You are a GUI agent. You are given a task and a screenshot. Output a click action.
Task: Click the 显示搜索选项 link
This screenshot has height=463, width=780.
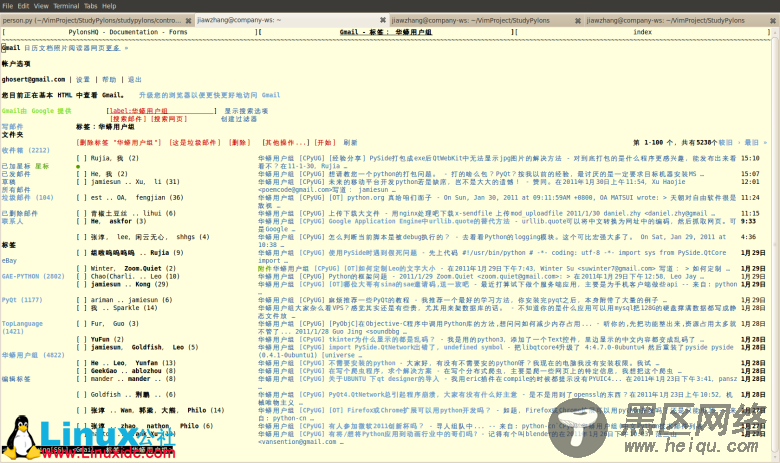tap(246, 111)
